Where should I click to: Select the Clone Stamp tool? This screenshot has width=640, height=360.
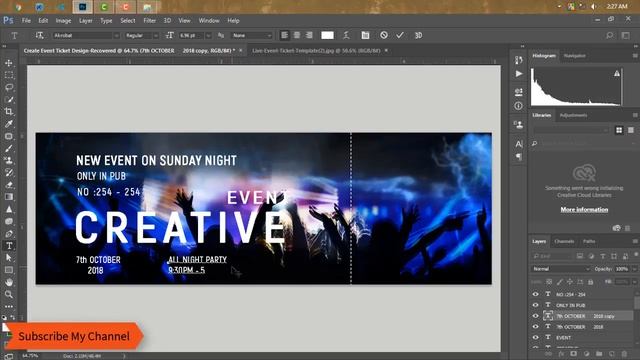click(9, 160)
